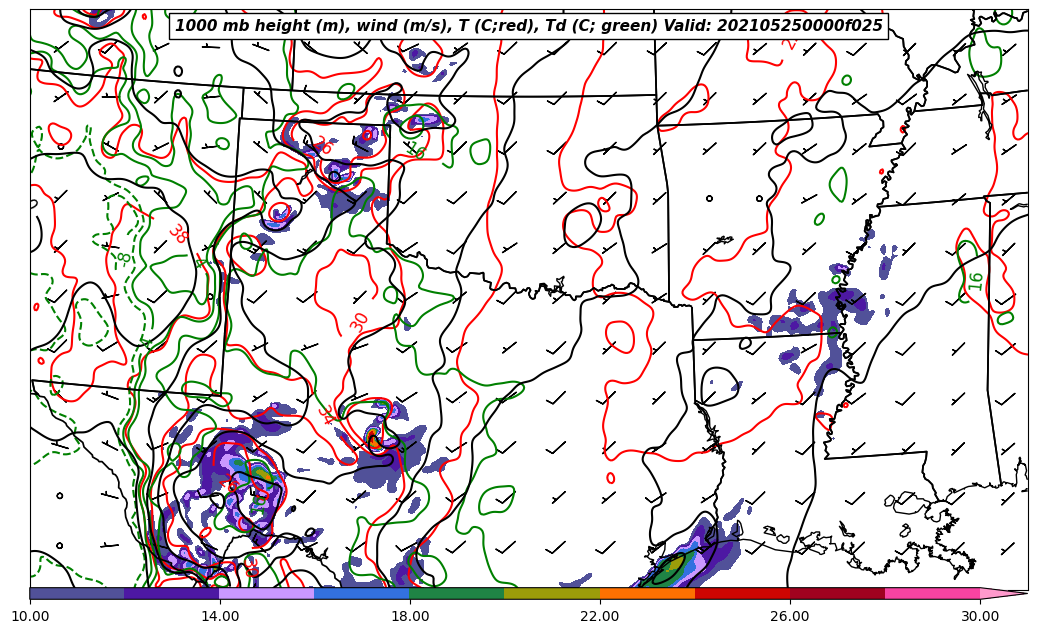1037x633 pixels.
Task: Select the dark indigo 12–14 colorbar segment
Action: 172,593
